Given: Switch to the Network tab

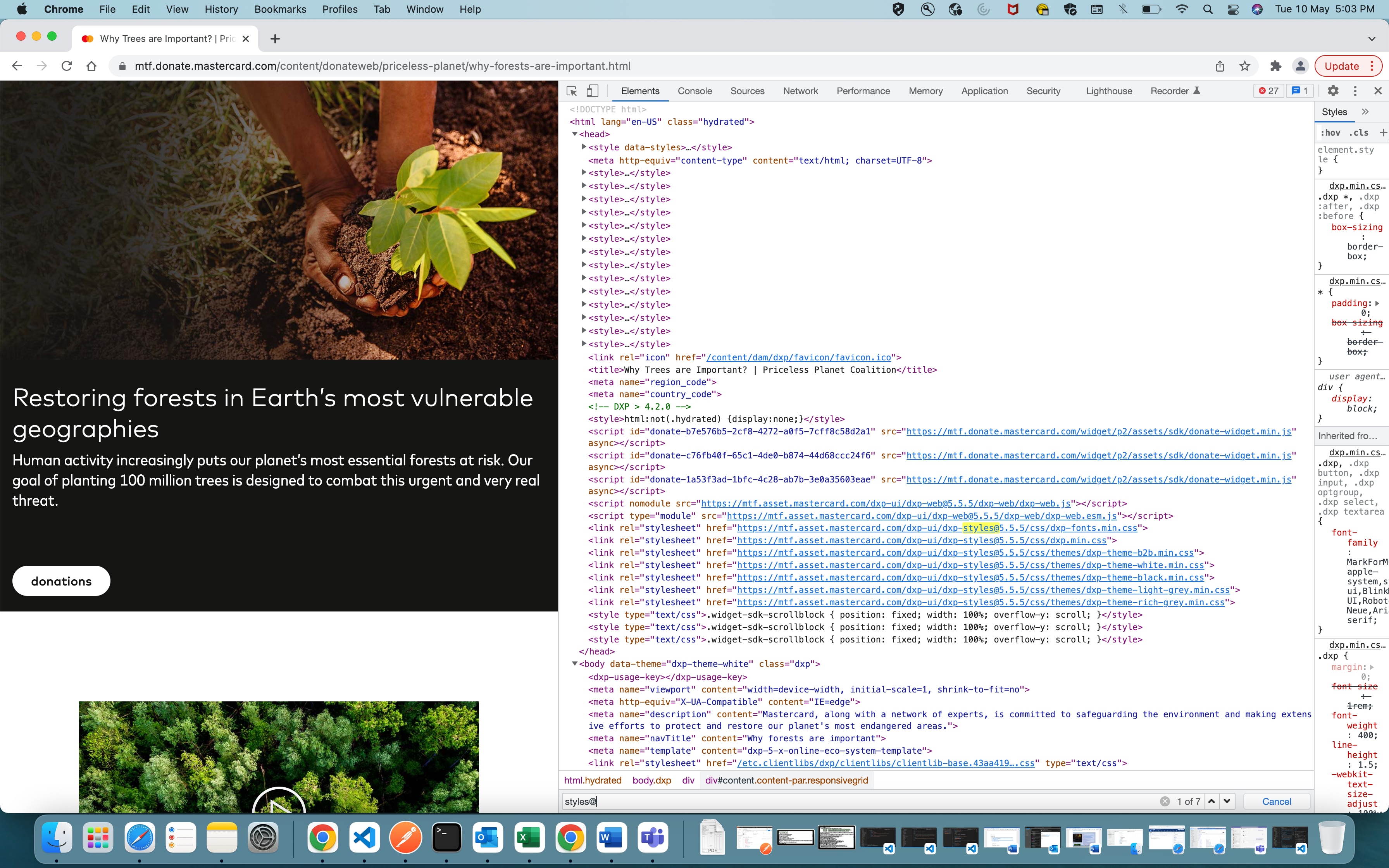Looking at the screenshot, I should (x=800, y=91).
